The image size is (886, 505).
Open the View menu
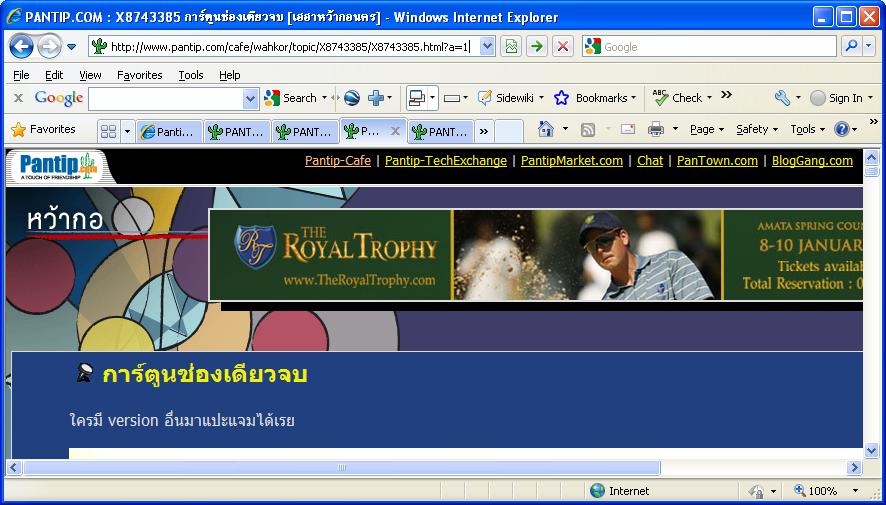90,75
